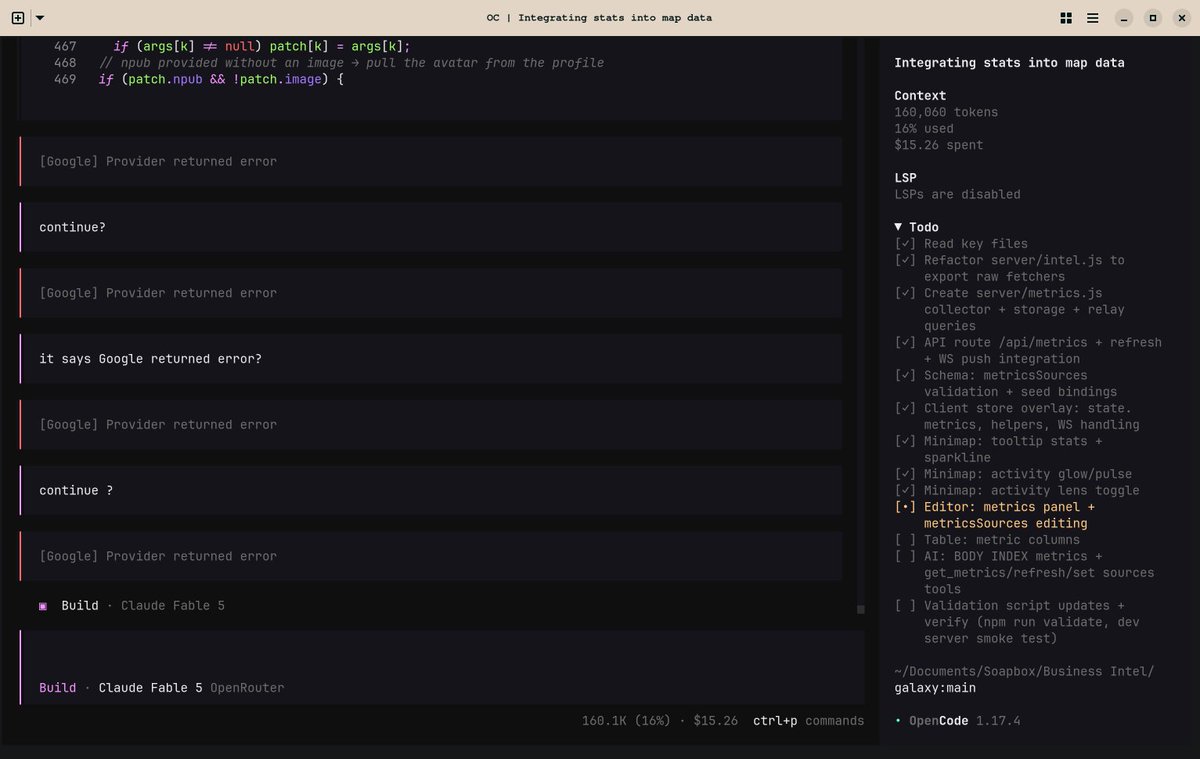Collapse the Todo section triangle

pos(898,227)
